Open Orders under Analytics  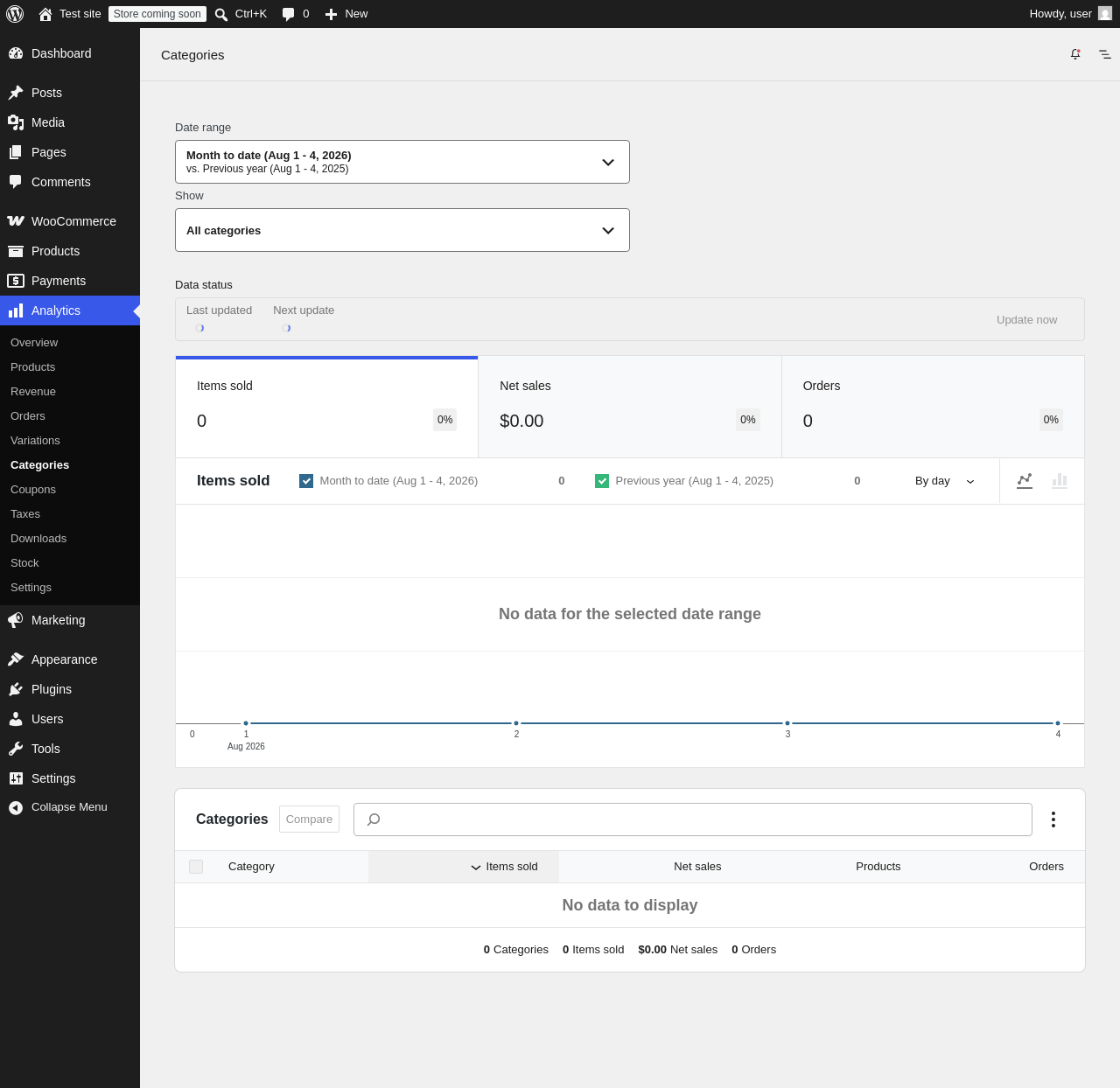click(x=28, y=416)
